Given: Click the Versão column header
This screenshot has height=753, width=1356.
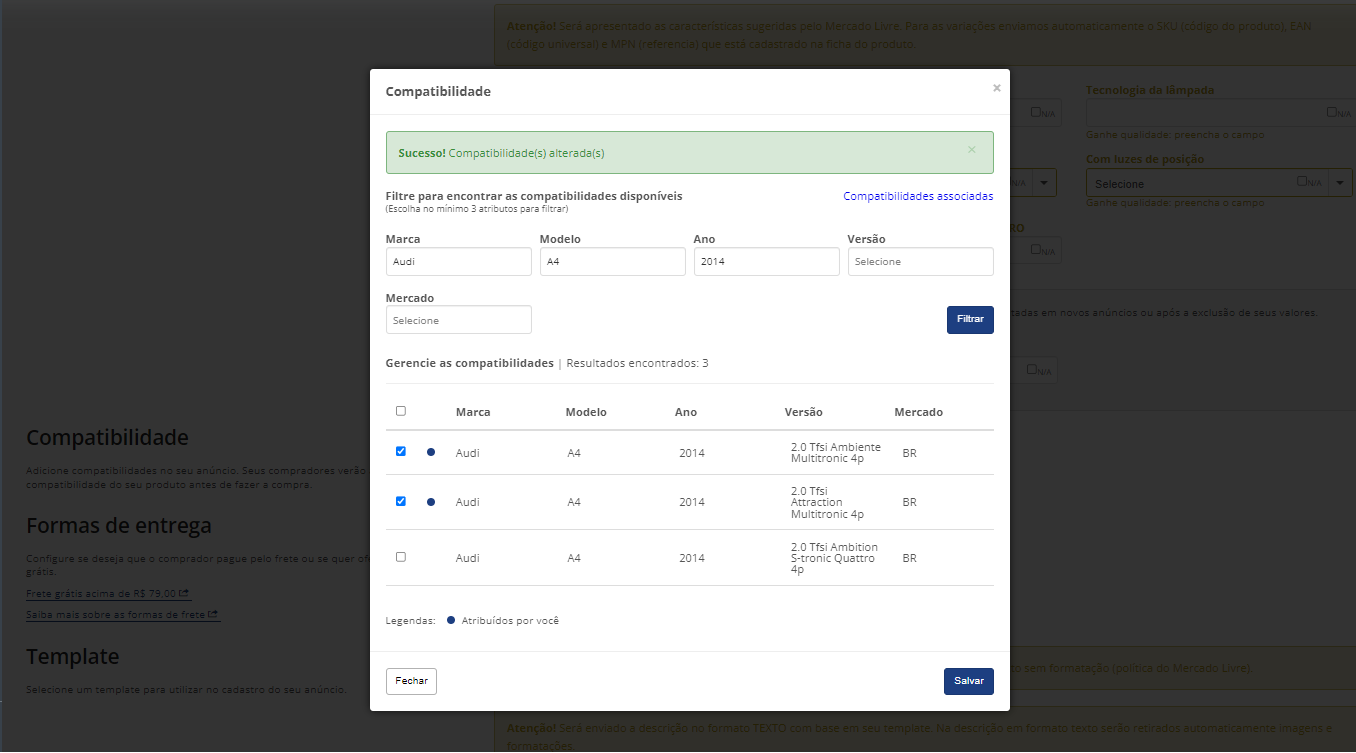Looking at the screenshot, I should tap(804, 412).
